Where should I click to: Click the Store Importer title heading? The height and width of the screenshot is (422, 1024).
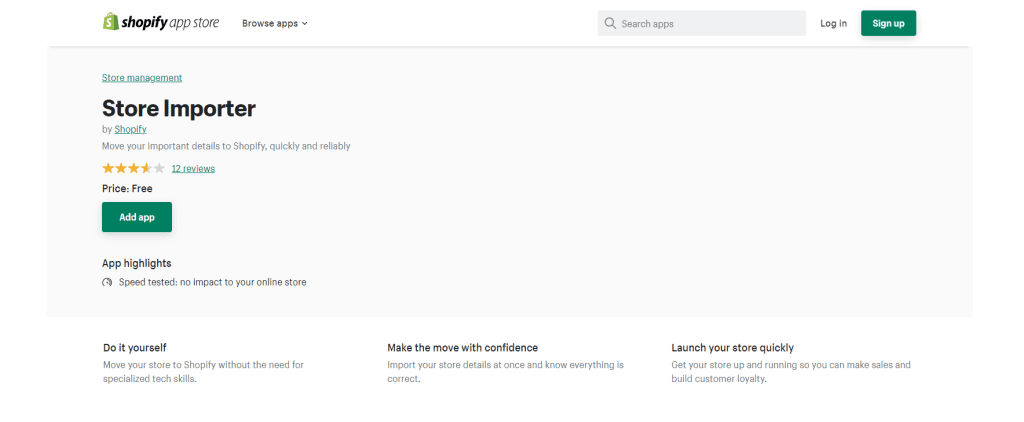click(179, 108)
